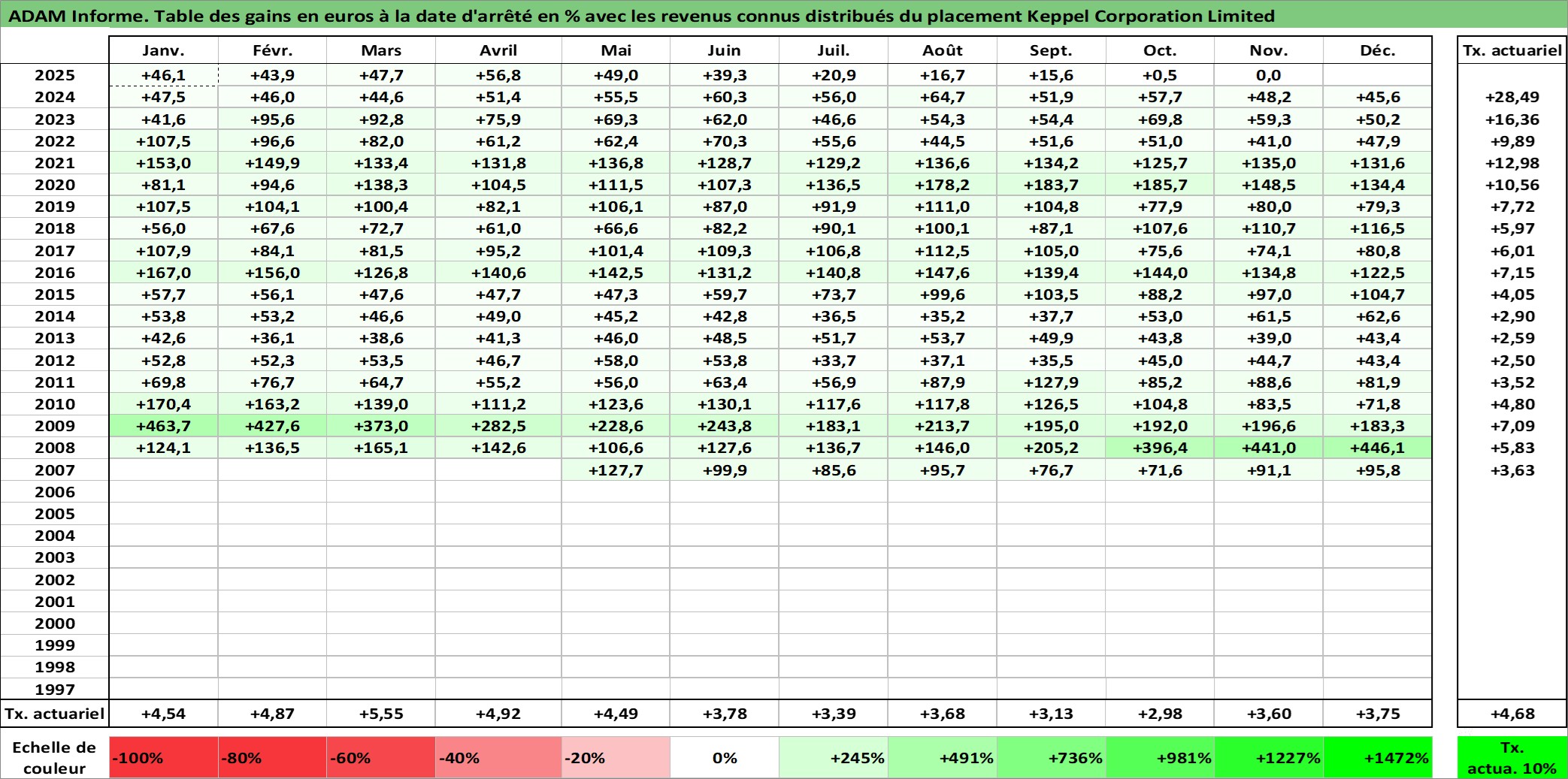Select the +2,98 Tx. actuariel for Oct.
The height and width of the screenshot is (779, 1568).
pos(1160,714)
